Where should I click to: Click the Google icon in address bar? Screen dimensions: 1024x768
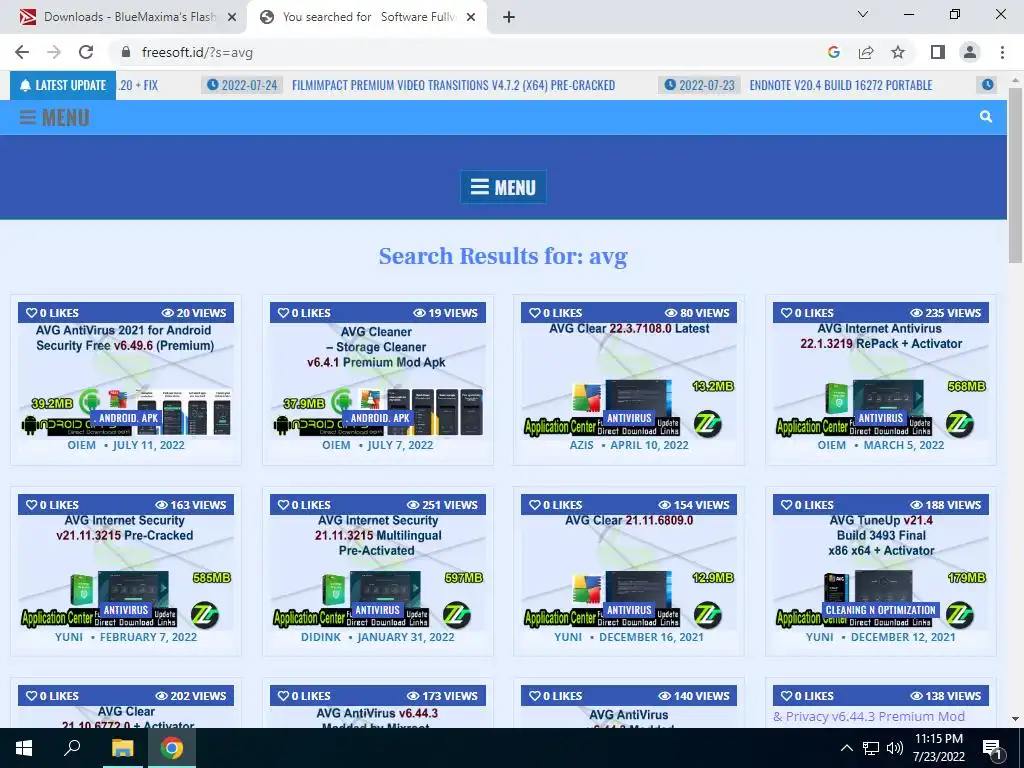(x=833, y=52)
